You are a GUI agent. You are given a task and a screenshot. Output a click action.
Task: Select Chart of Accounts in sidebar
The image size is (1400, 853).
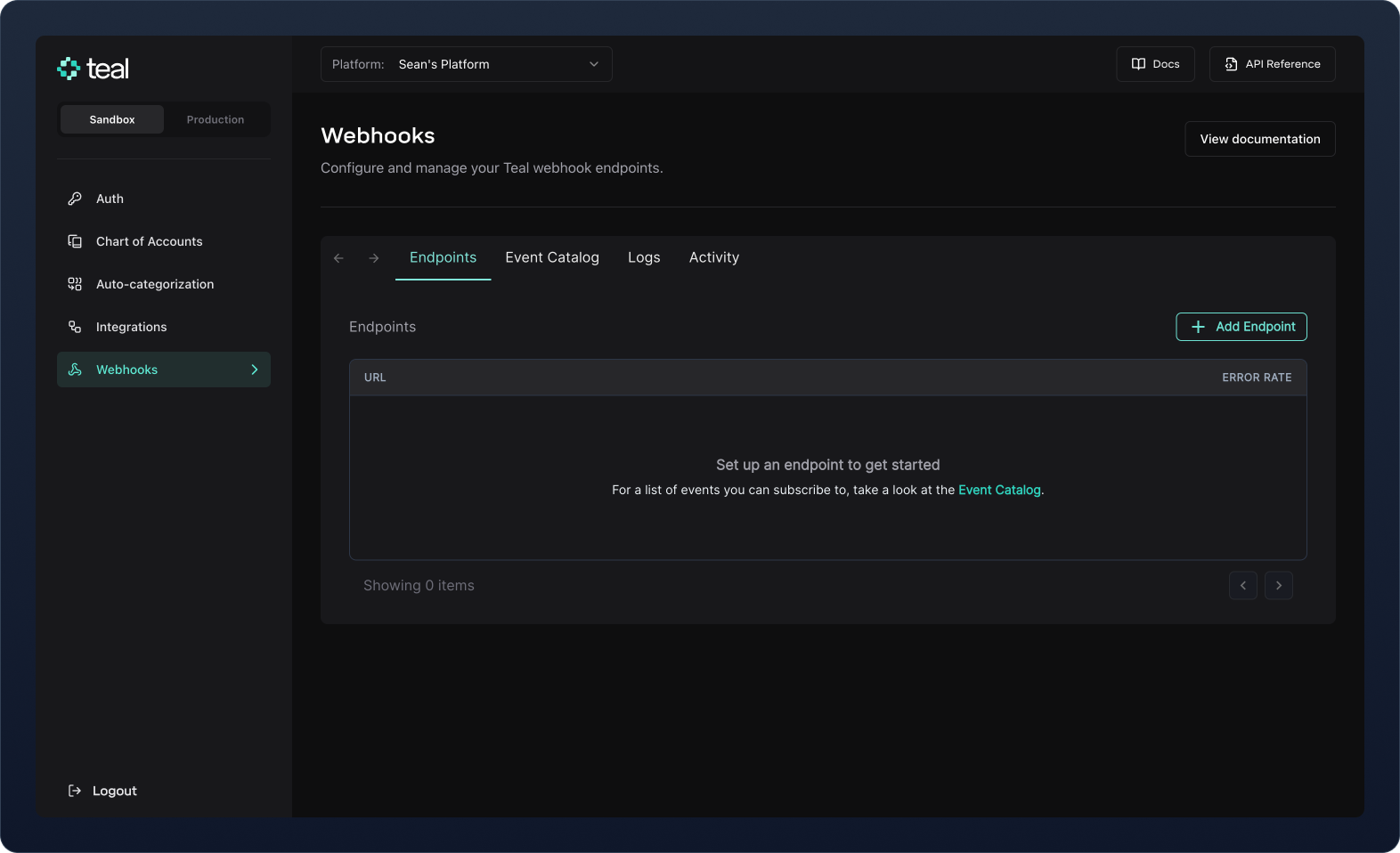coord(164,241)
